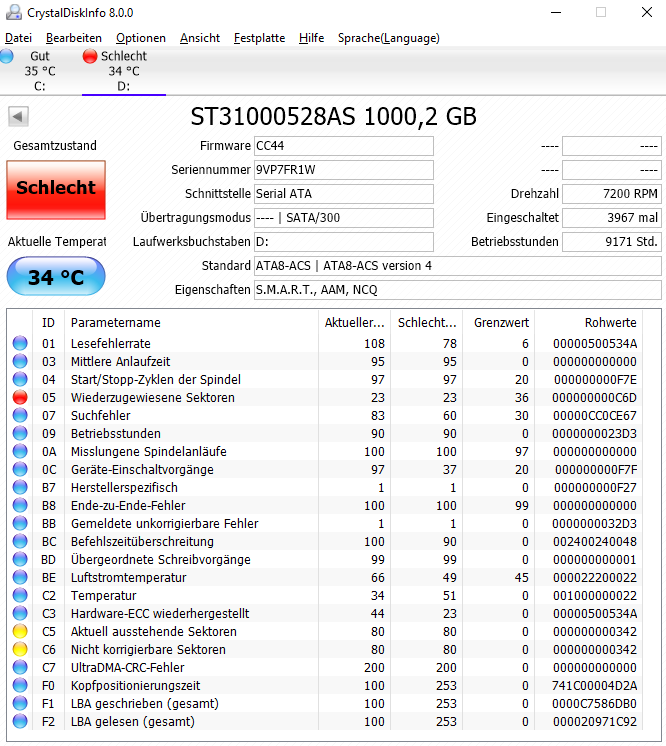Click the status icon in row 09 Betriebsstunden
This screenshot has height=746, width=666.
[20, 433]
